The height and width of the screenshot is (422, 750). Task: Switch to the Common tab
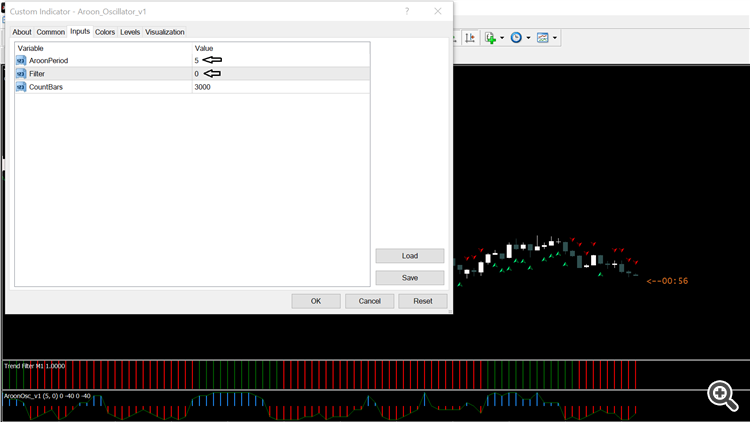point(50,32)
